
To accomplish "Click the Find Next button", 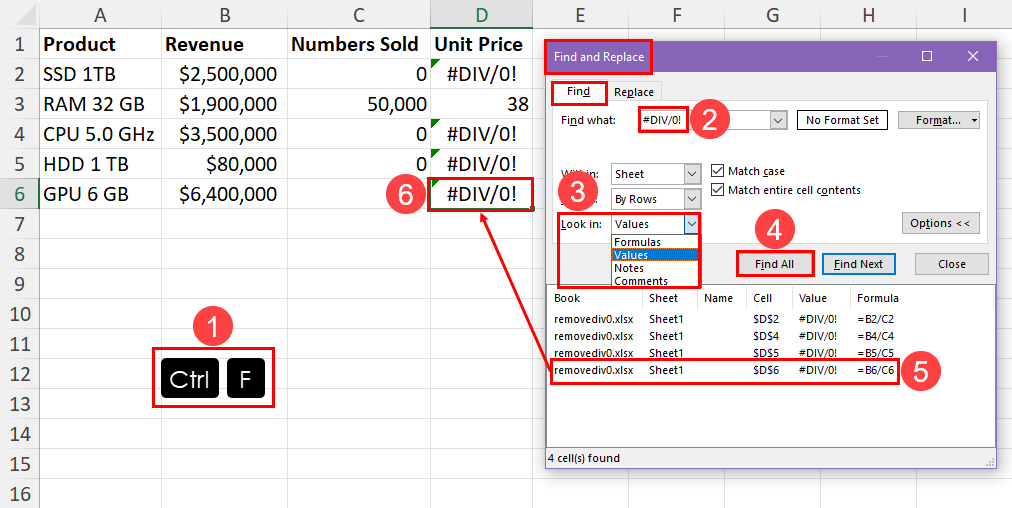I will [860, 264].
